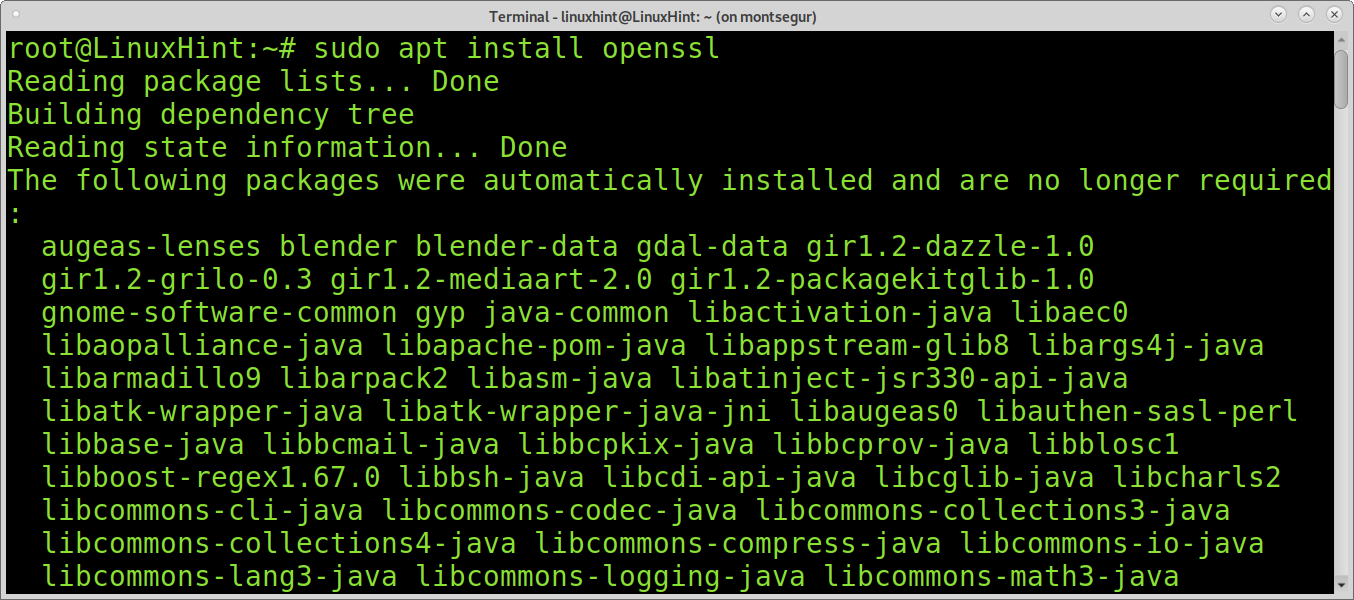Viewport: 1354px width, 600px height.
Task: Click package name 'libbcprov-java'
Action: [891, 444]
